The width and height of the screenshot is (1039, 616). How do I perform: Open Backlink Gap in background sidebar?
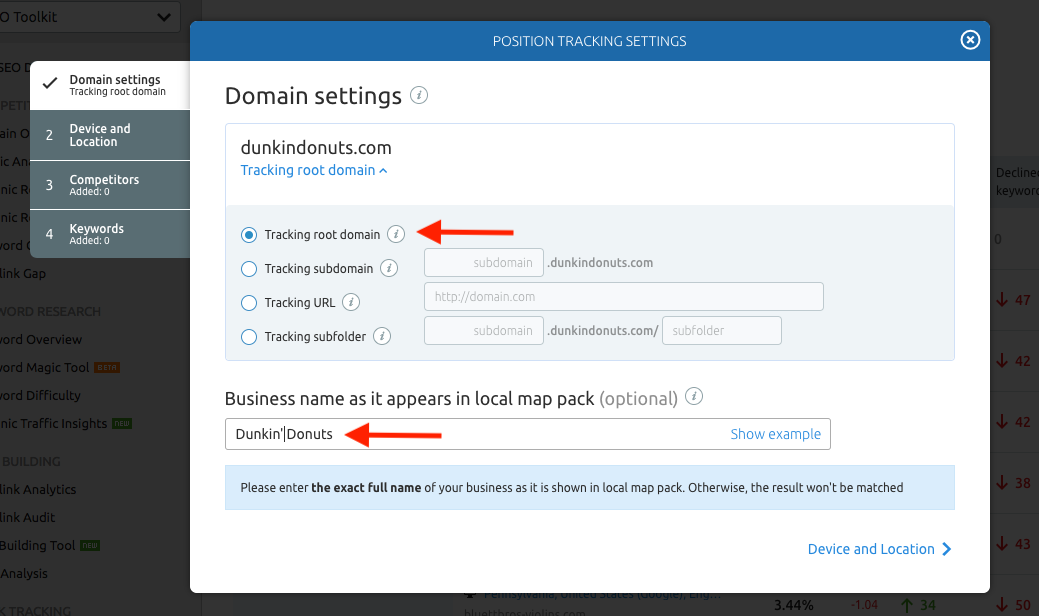[23, 274]
